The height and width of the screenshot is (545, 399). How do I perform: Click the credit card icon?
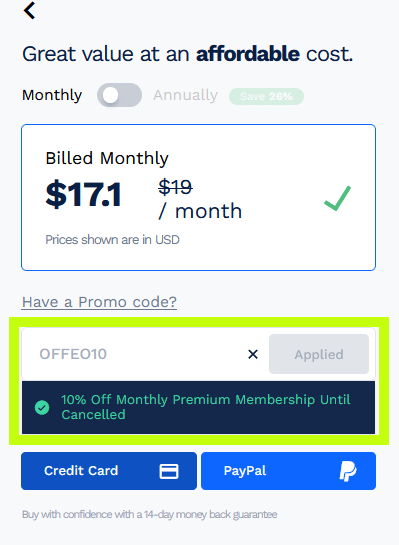point(169,471)
